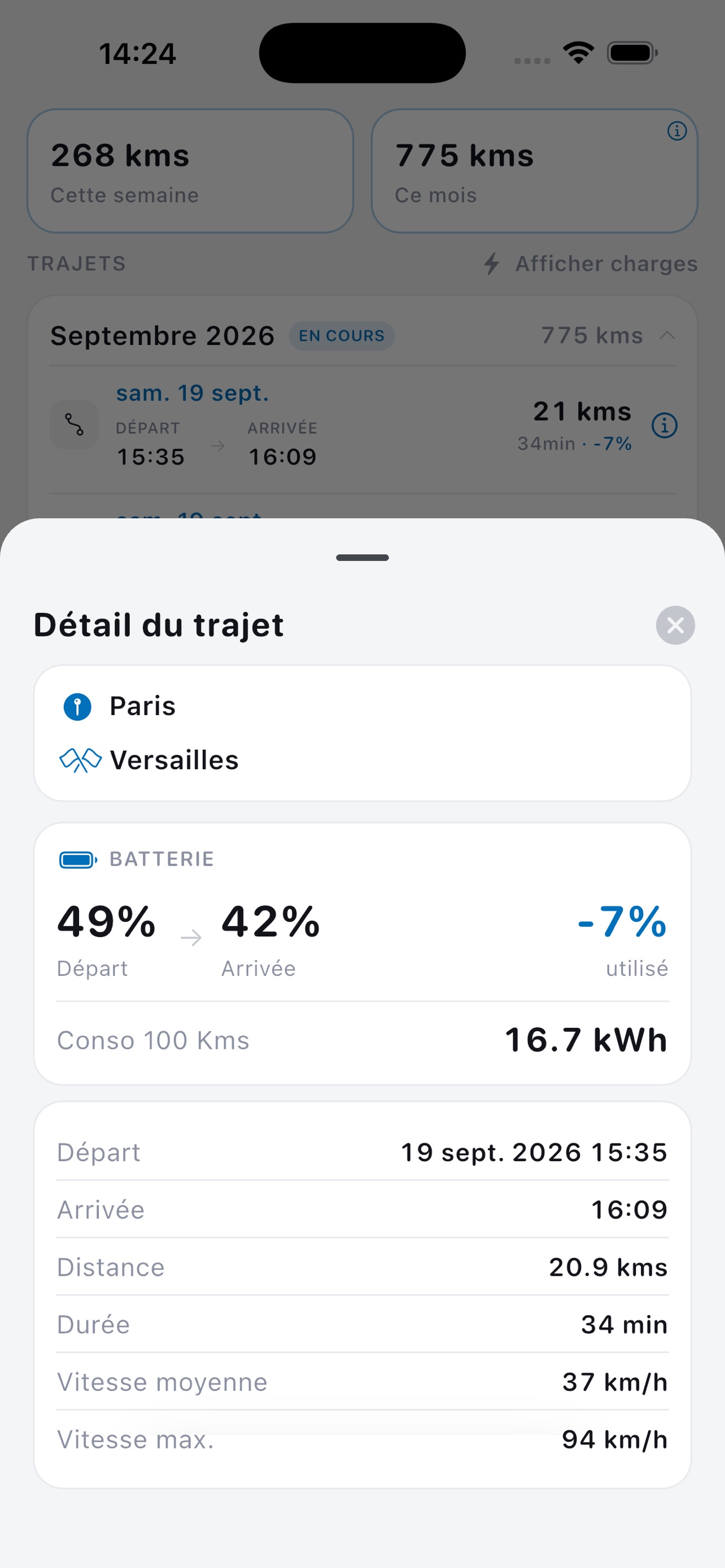Tap the Versailles finish flags icon
Viewport: 725px width, 1568px height.
point(80,760)
